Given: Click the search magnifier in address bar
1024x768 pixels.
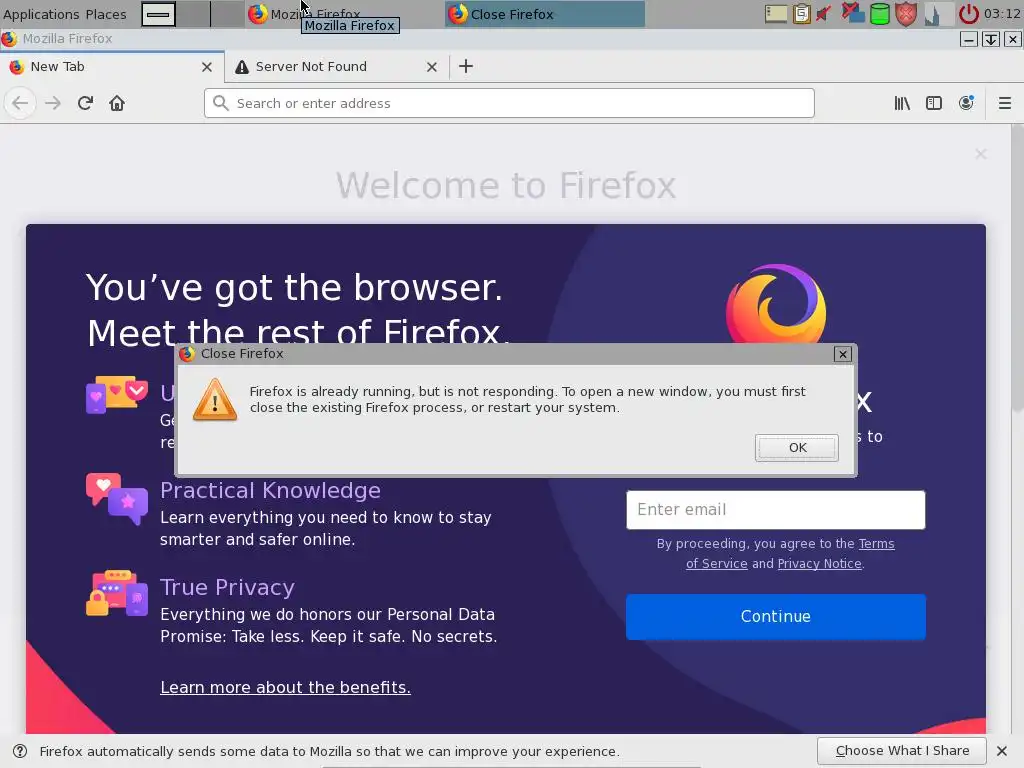Looking at the screenshot, I should tap(221, 103).
